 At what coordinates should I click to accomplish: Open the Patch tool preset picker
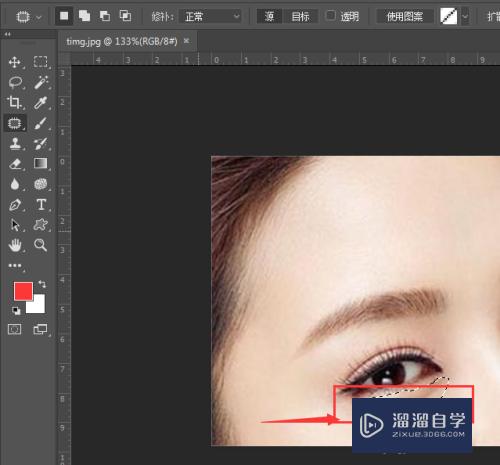[x=29, y=16]
